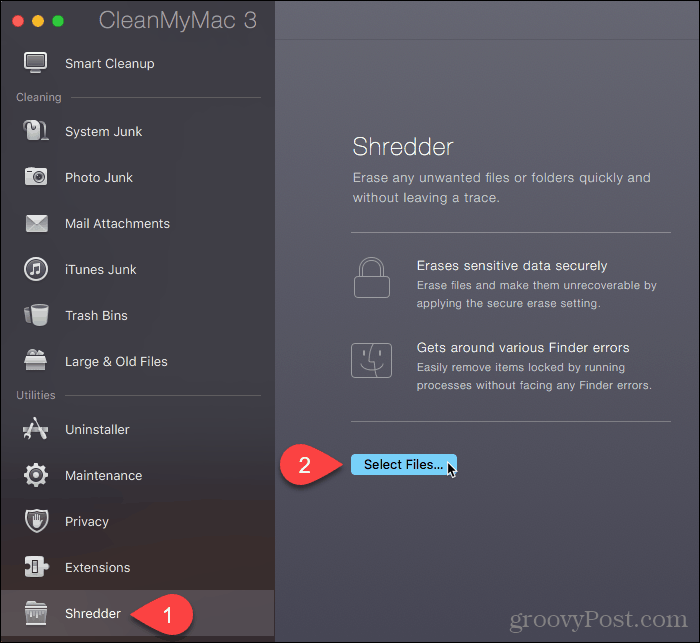The width and height of the screenshot is (700, 643).
Task: Open the Privacy utility
Action: click(x=87, y=521)
